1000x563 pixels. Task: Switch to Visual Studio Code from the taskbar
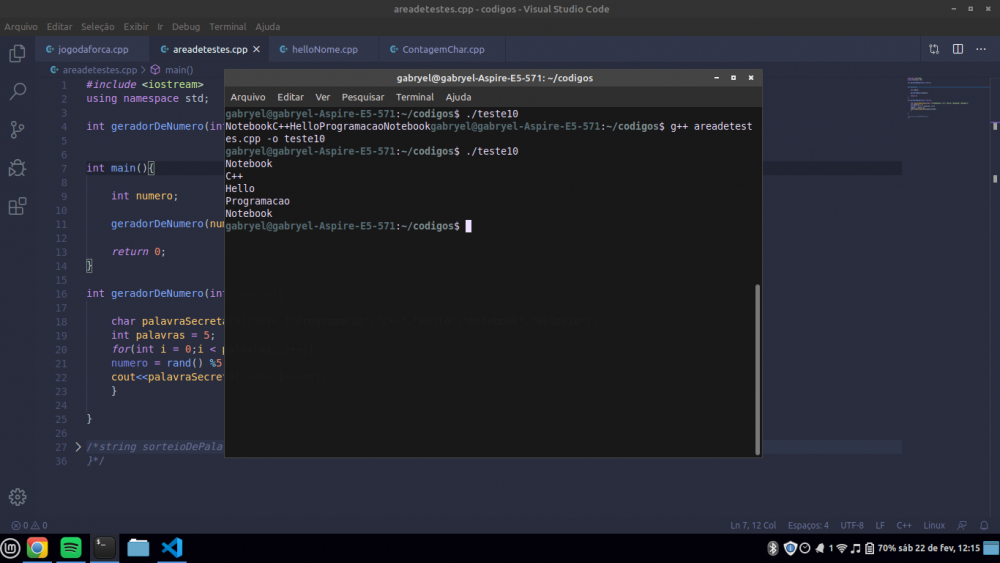172,548
